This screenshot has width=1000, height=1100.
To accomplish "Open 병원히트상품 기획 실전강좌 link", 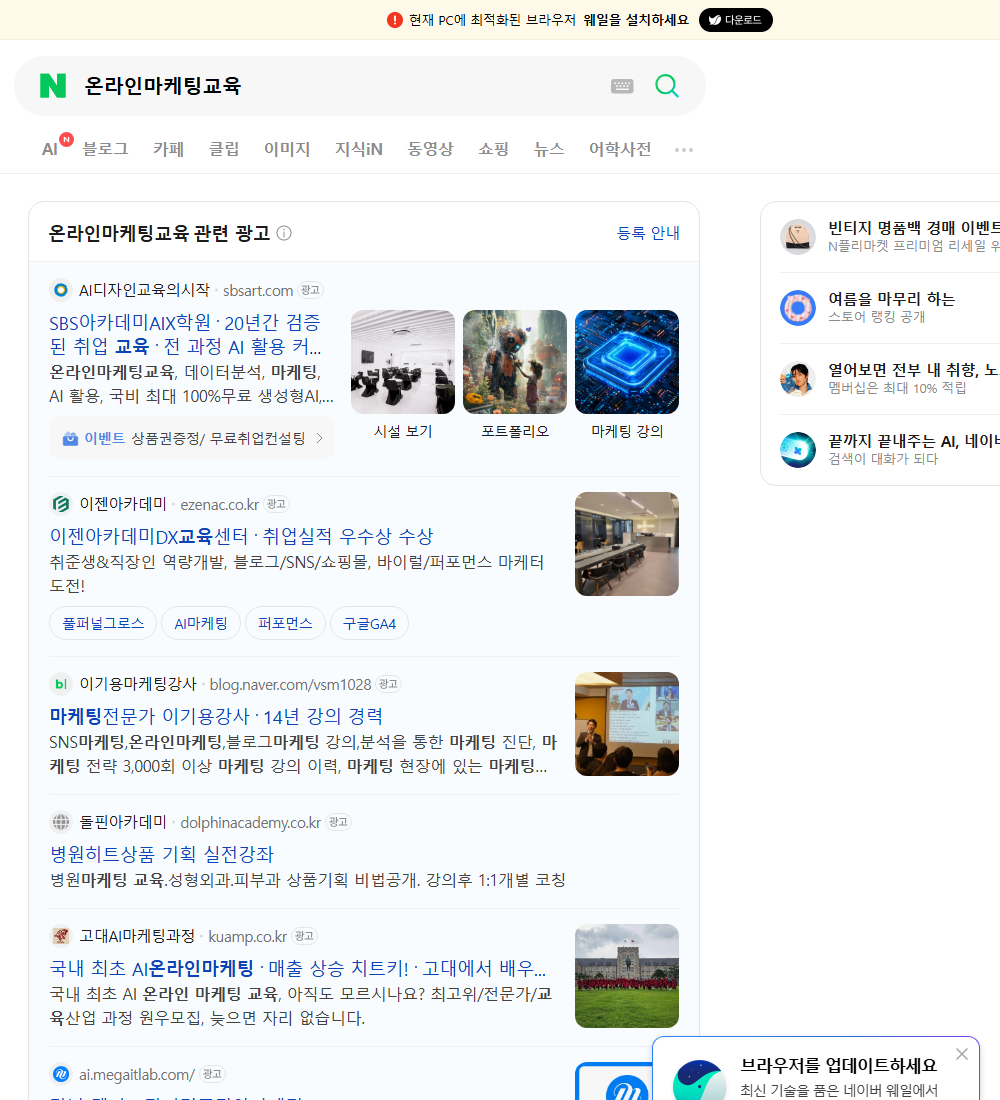I will click(x=161, y=854).
